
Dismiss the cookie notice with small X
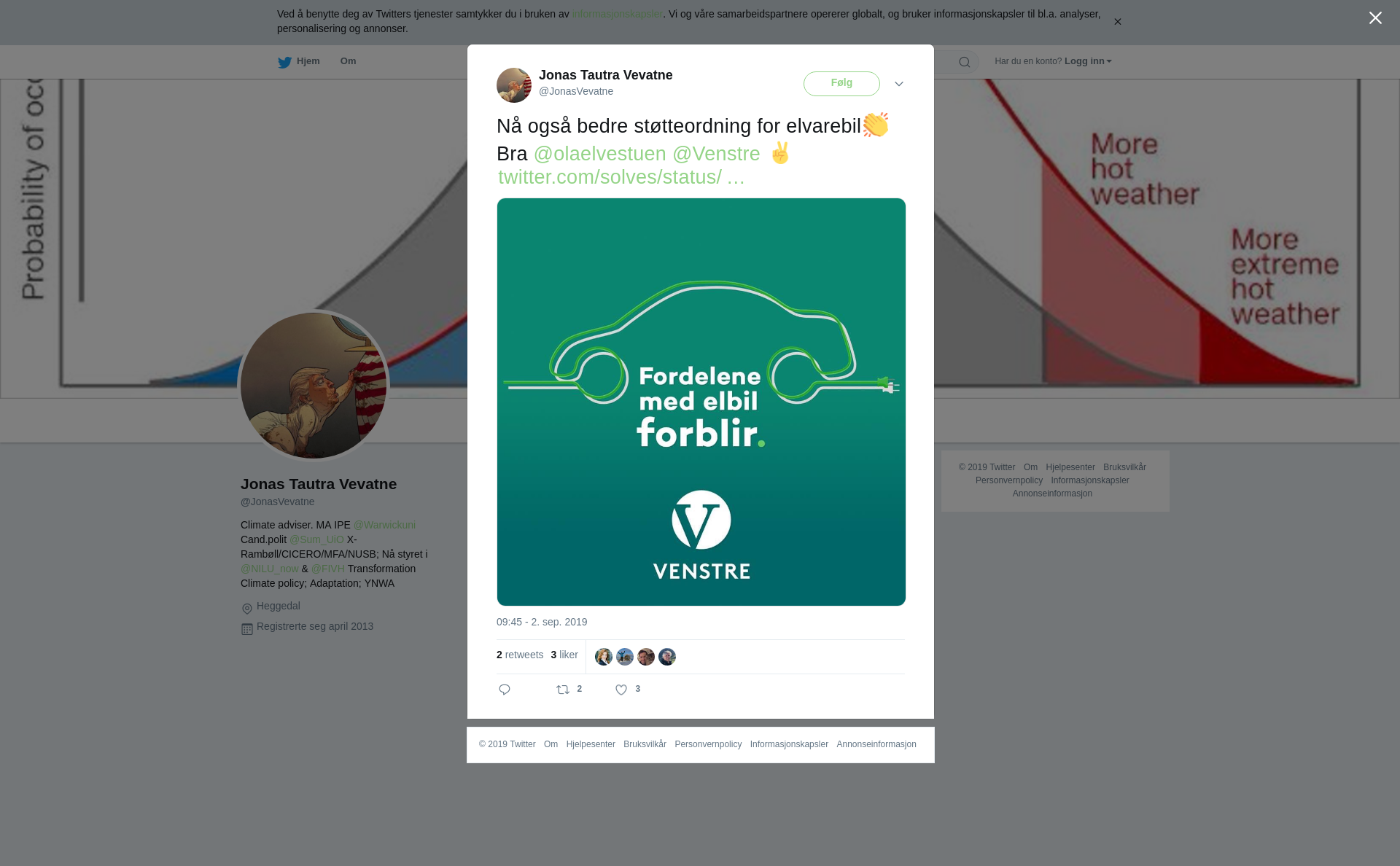1117,22
